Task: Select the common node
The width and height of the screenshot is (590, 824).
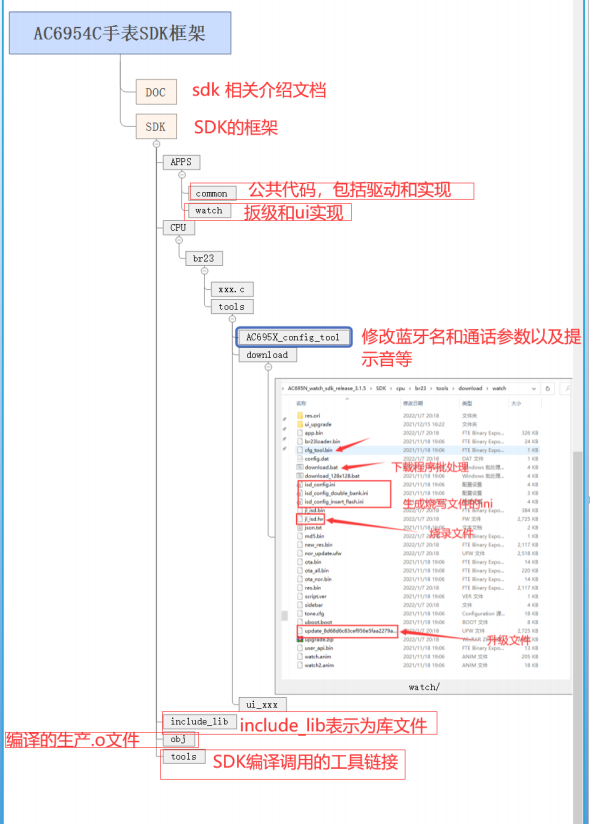Action: (212, 193)
